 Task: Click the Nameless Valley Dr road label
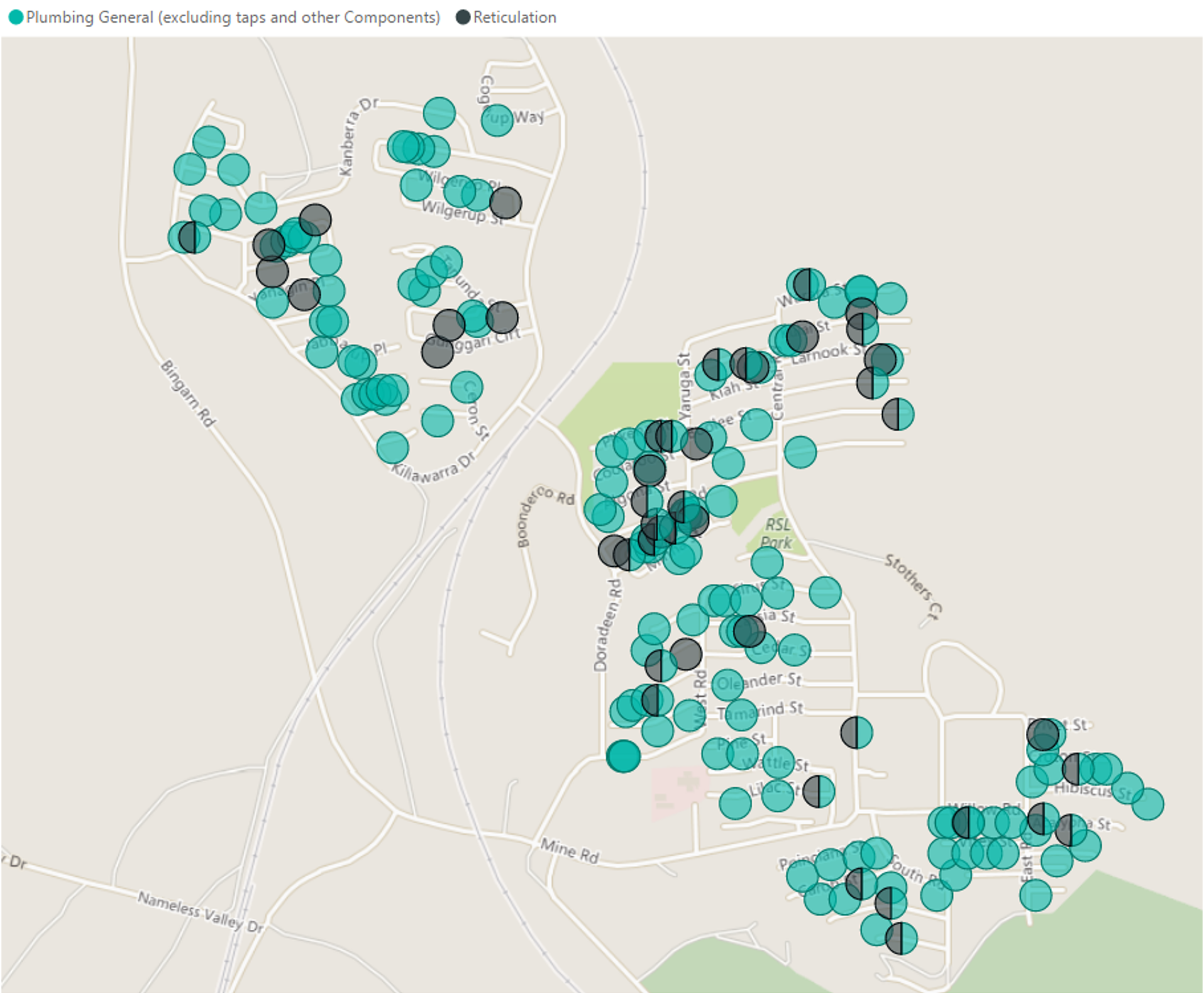pos(200,911)
